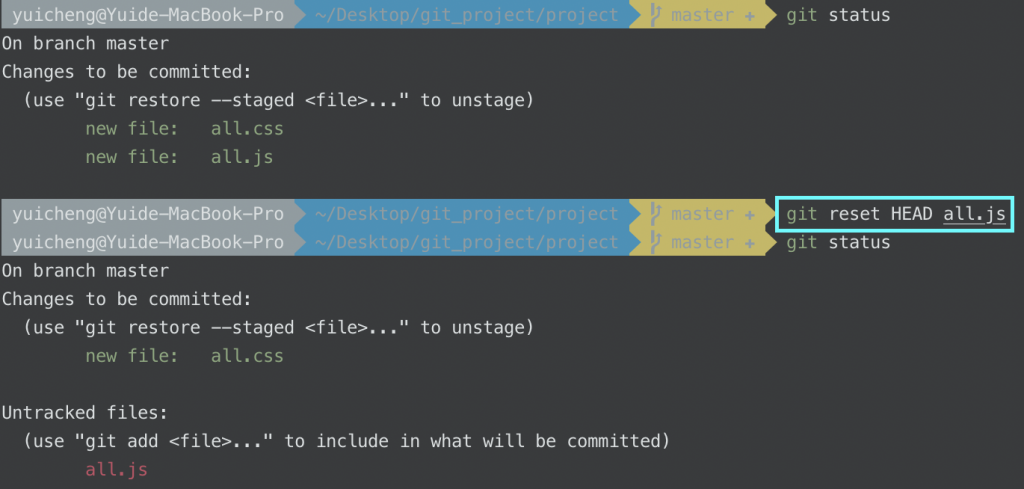Click the first git status command text
This screenshot has width=1024, height=489.
(x=838, y=16)
